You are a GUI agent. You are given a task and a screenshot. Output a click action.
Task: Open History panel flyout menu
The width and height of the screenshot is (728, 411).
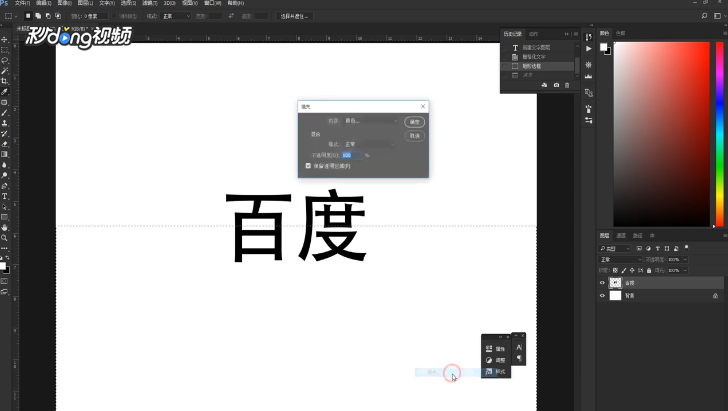point(576,34)
